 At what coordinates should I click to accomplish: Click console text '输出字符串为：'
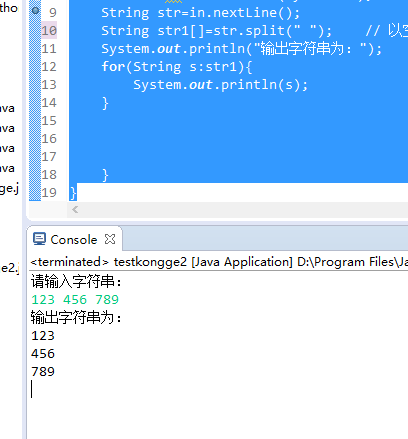pyautogui.click(x=76, y=317)
